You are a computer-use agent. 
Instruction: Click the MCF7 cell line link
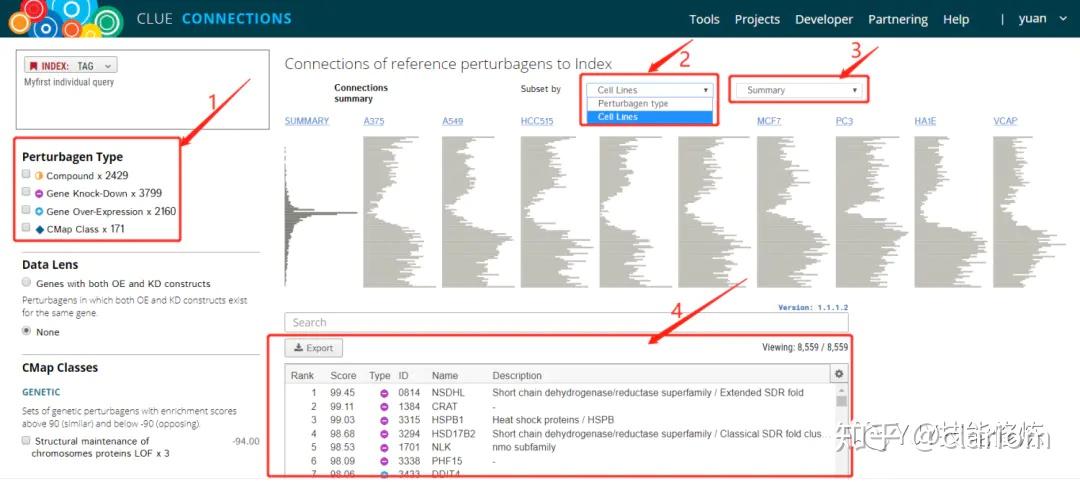click(768, 121)
